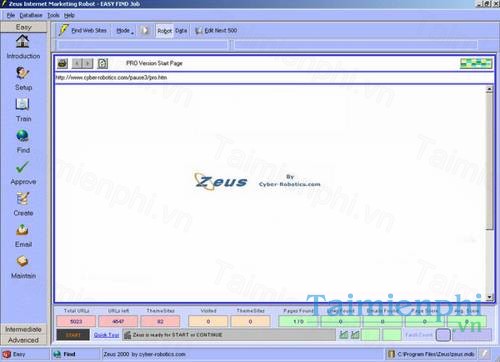Go back with the browser back arrow
500x362 pixels.
(x=77, y=63)
